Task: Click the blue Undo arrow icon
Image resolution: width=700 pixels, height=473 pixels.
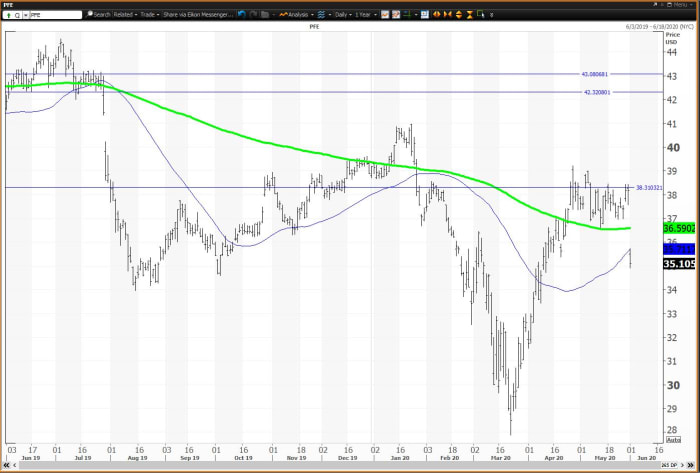Action: click(242, 15)
